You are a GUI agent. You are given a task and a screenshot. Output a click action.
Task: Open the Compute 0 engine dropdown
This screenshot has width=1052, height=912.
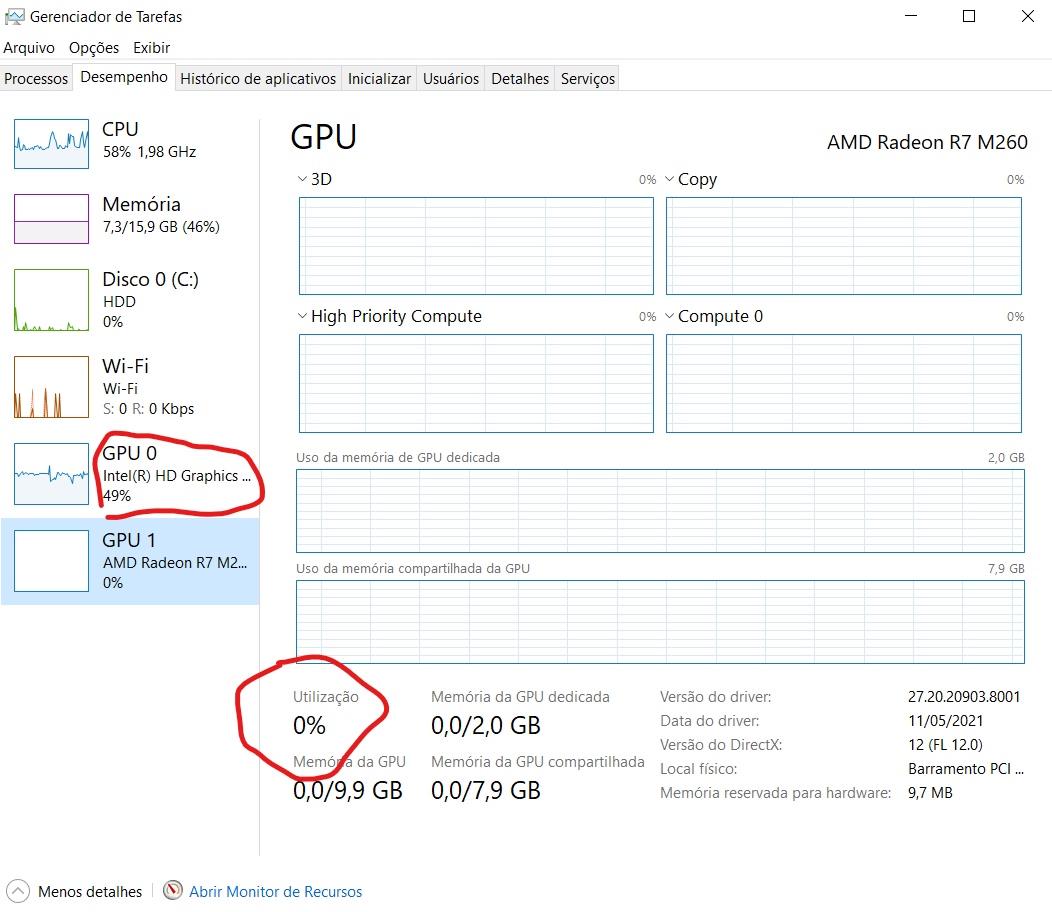coord(669,316)
